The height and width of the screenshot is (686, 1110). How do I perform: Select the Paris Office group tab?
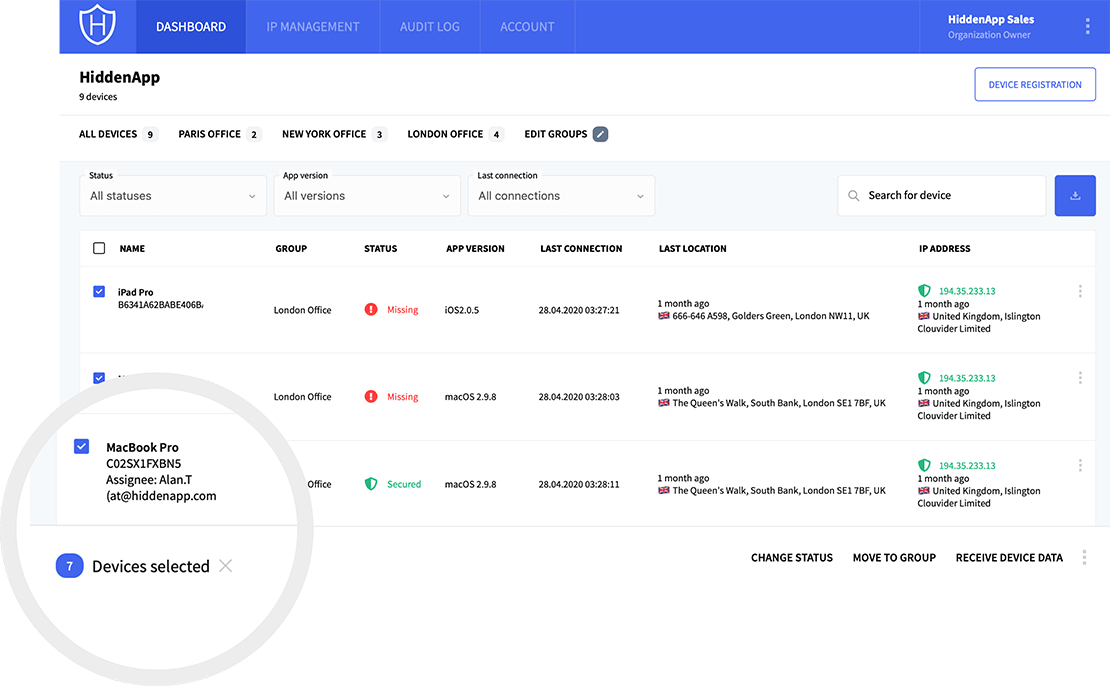point(219,134)
